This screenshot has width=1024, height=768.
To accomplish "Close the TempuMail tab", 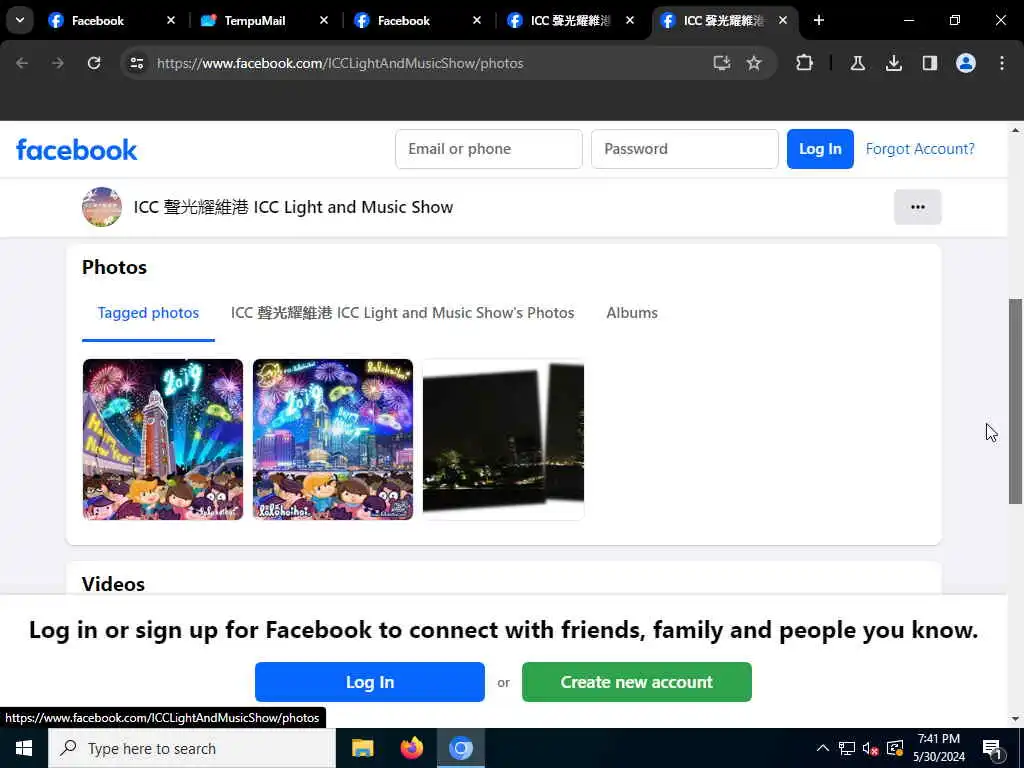I will [x=323, y=20].
